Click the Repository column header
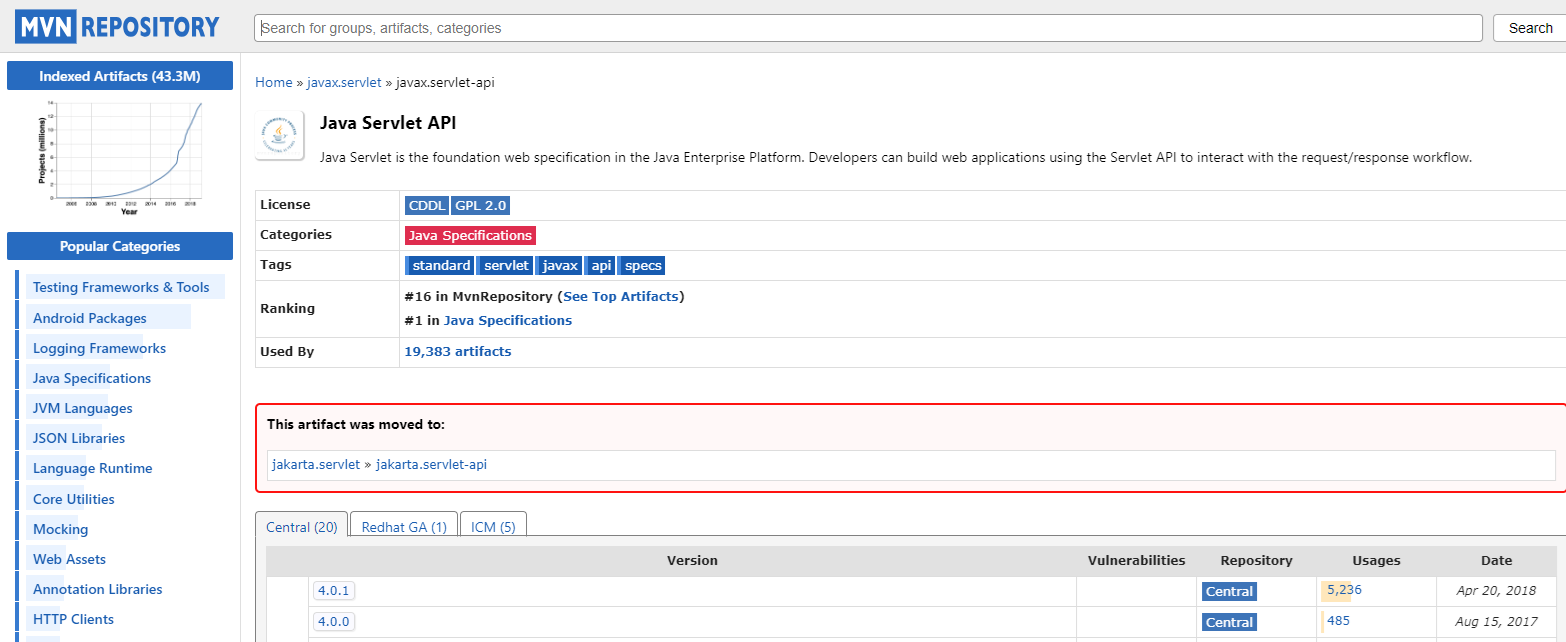The width and height of the screenshot is (1566, 642). 1256,560
